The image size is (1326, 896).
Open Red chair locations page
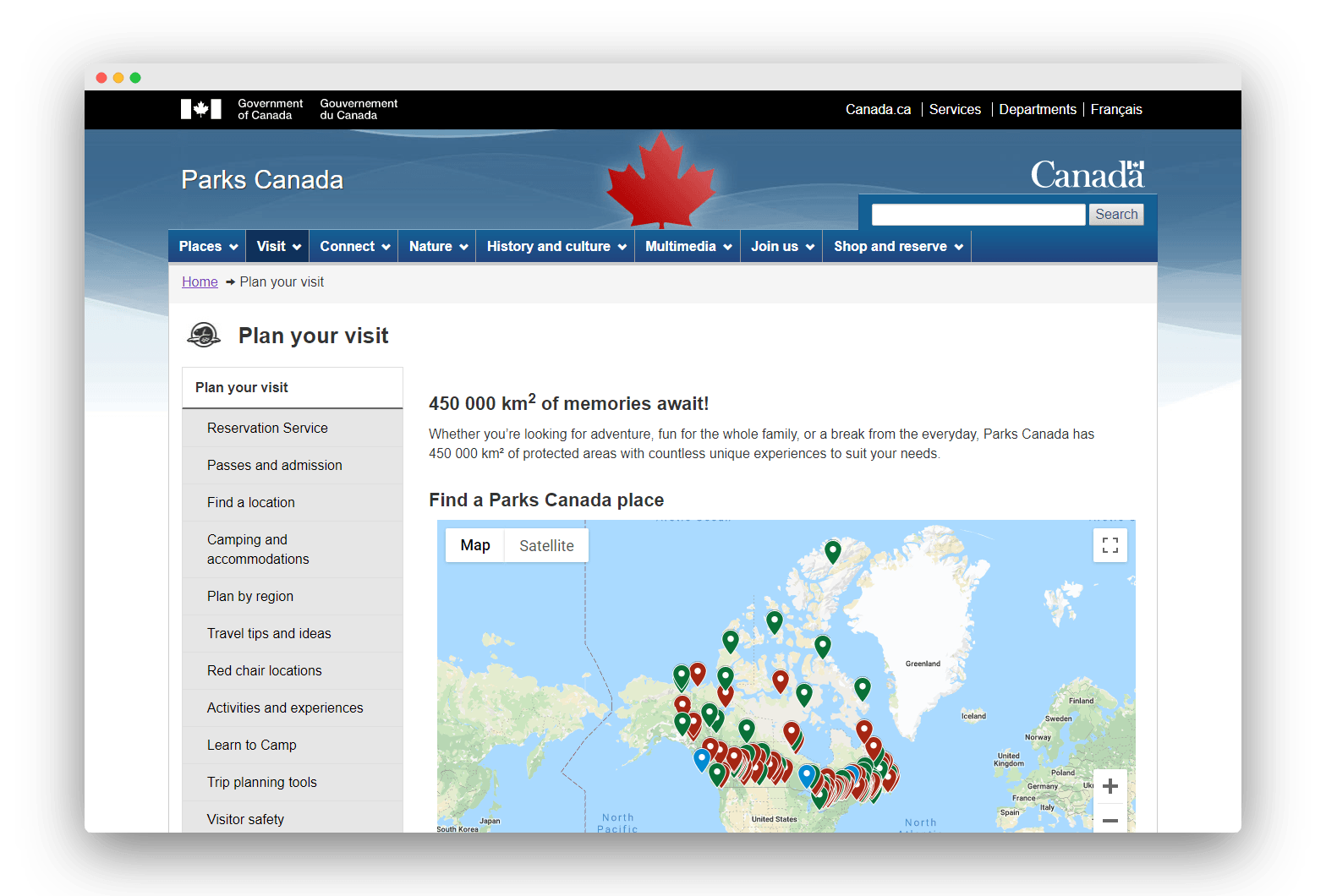[x=293, y=670]
